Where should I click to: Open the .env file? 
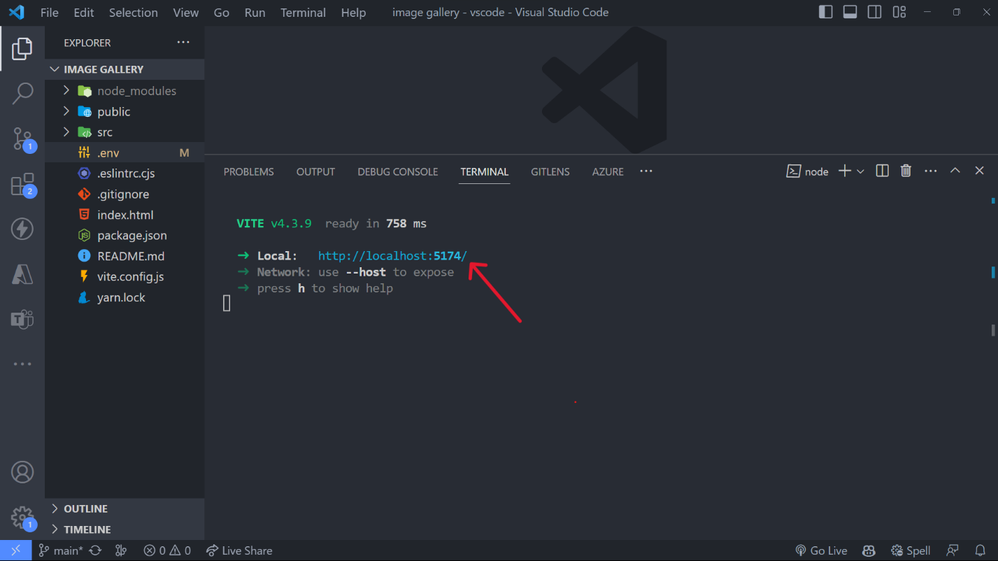pyautogui.click(x=125, y=153)
